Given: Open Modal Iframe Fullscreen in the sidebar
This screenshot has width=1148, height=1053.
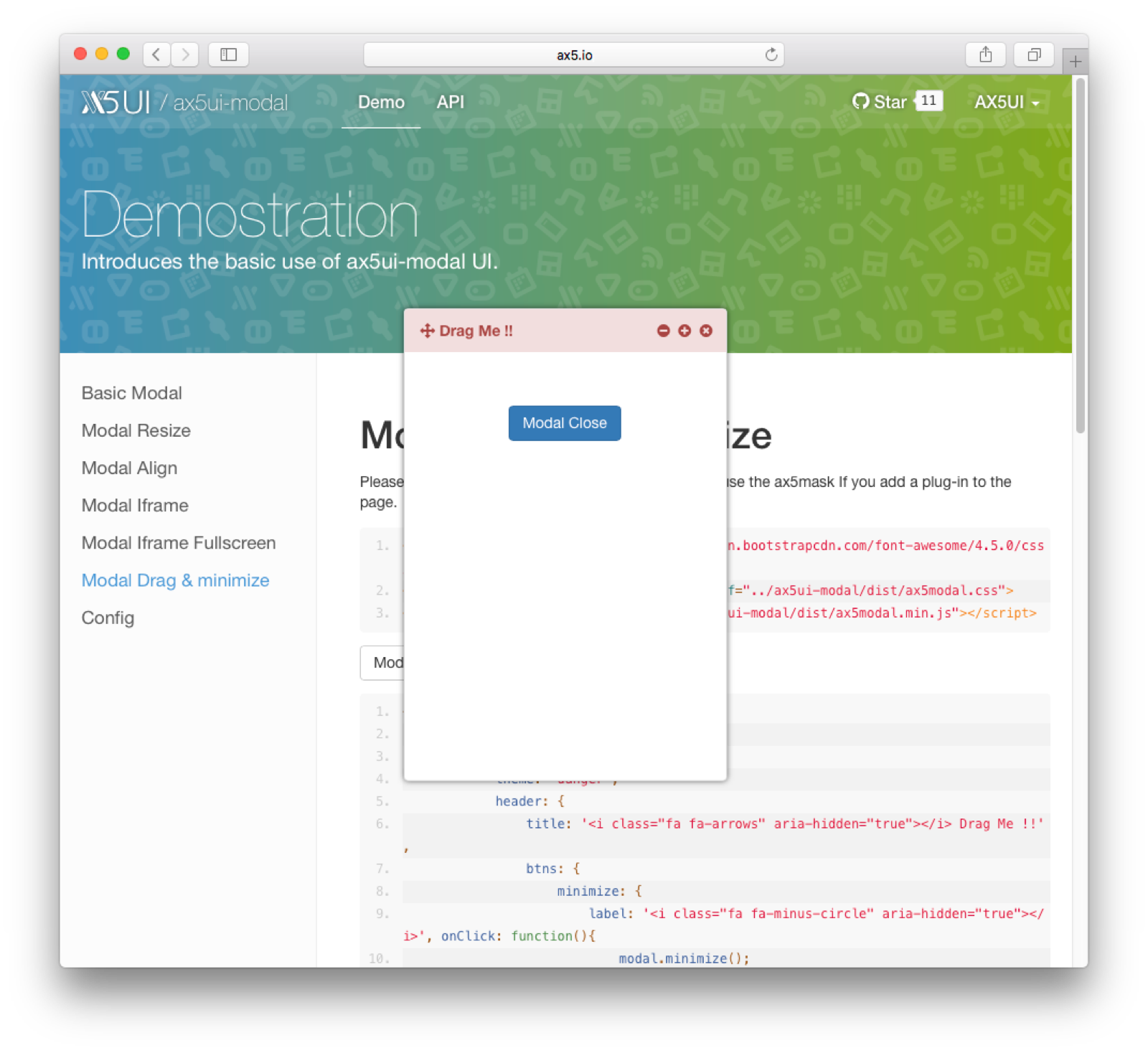Looking at the screenshot, I should pos(179,543).
